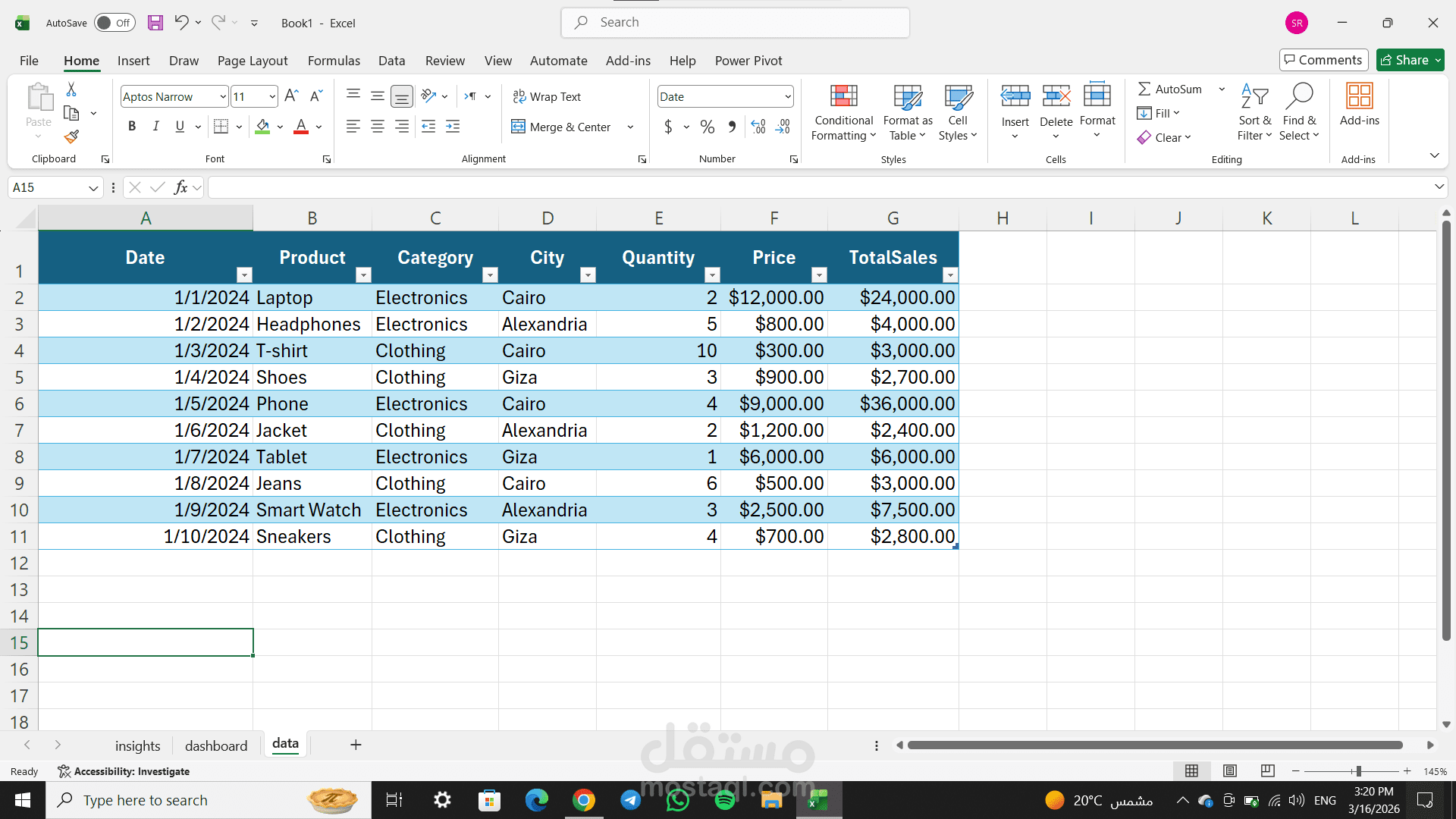Open the Font Size dropdown
The image size is (1456, 819).
pyautogui.click(x=272, y=96)
